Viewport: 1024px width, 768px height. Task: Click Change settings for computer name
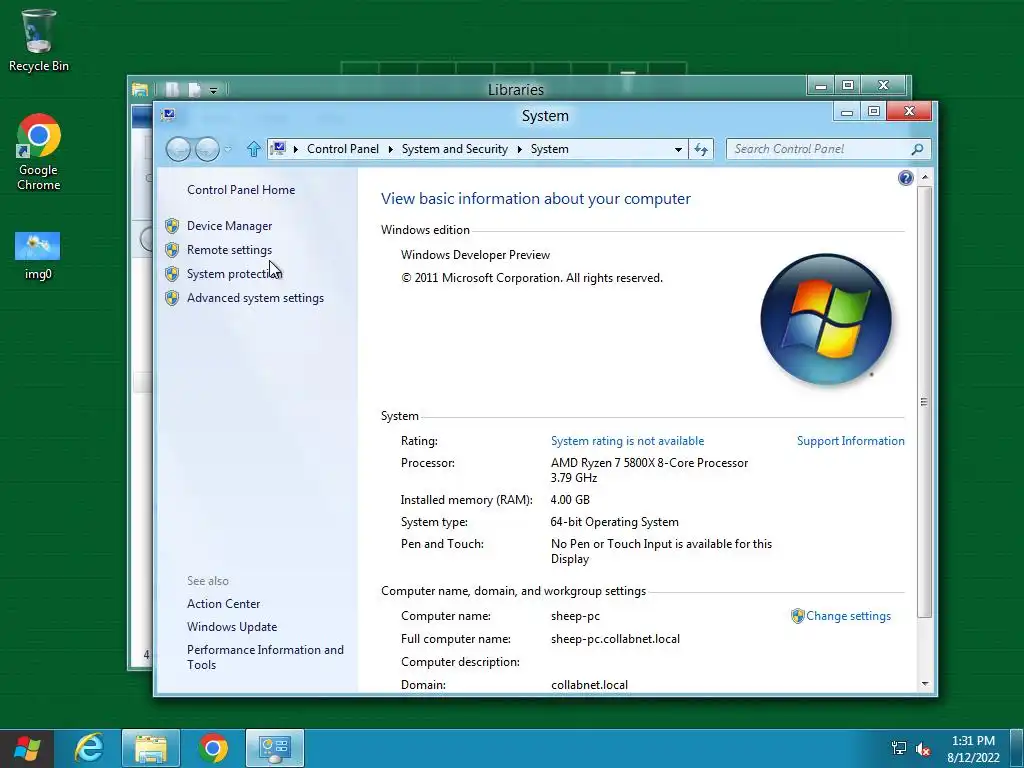click(848, 616)
